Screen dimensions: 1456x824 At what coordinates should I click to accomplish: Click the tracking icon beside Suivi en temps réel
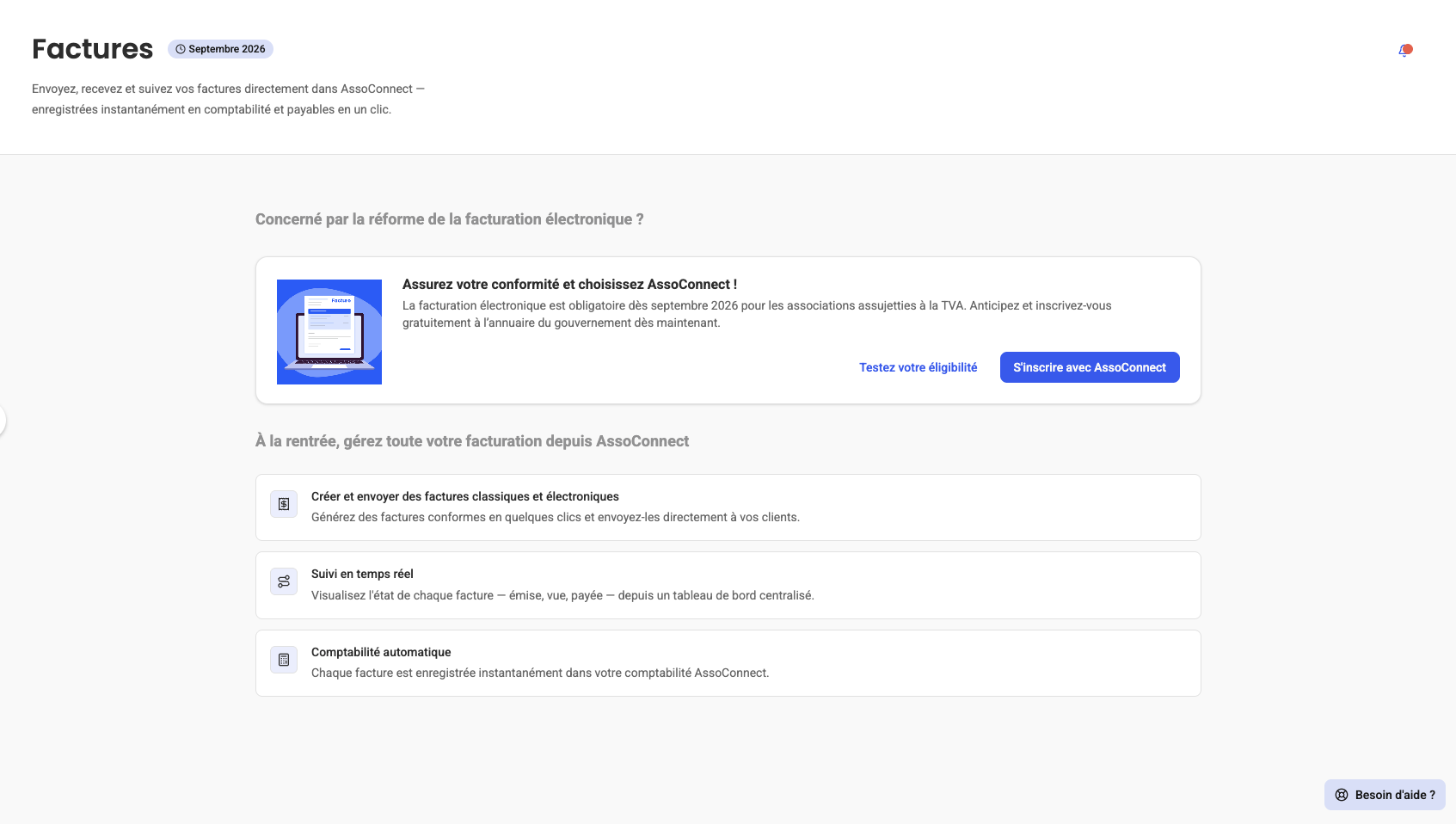pos(284,581)
